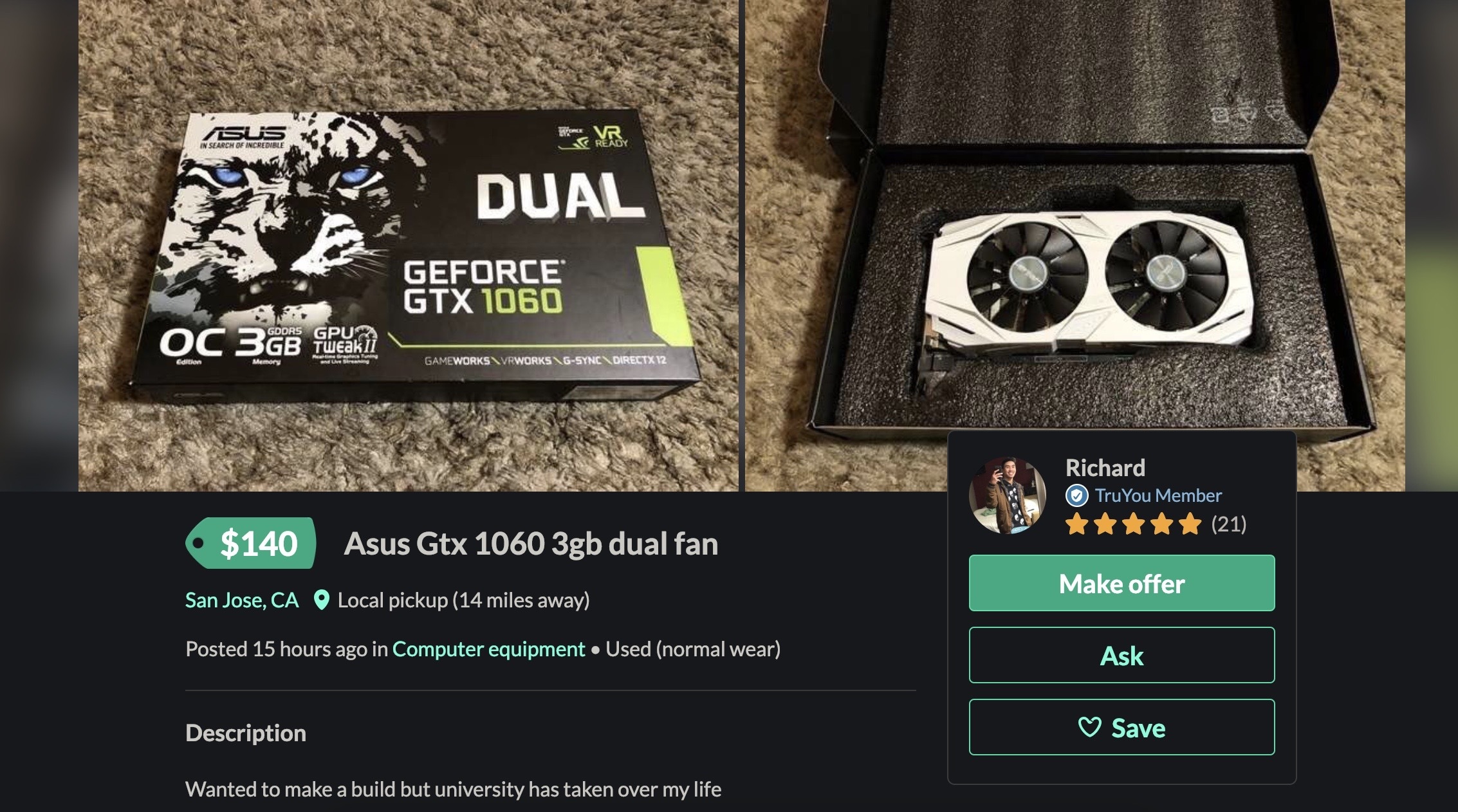1458x812 pixels.
Task: Click the last gold rating star
Action: pyautogui.click(x=1190, y=524)
